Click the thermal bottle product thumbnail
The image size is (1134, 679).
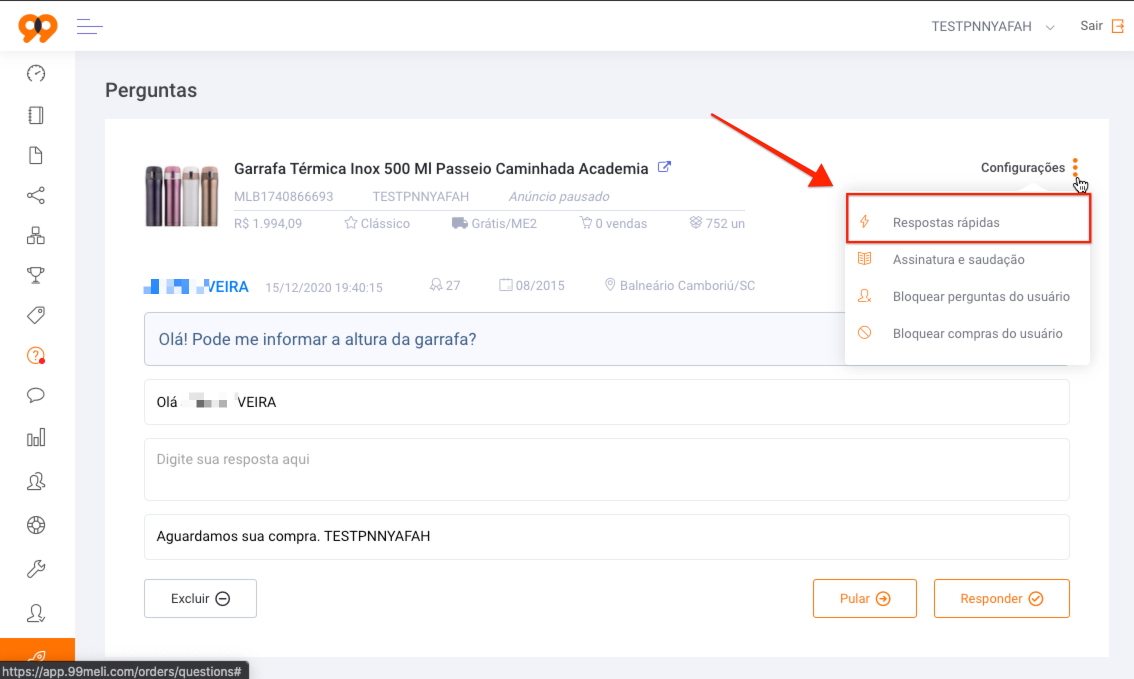coord(182,195)
